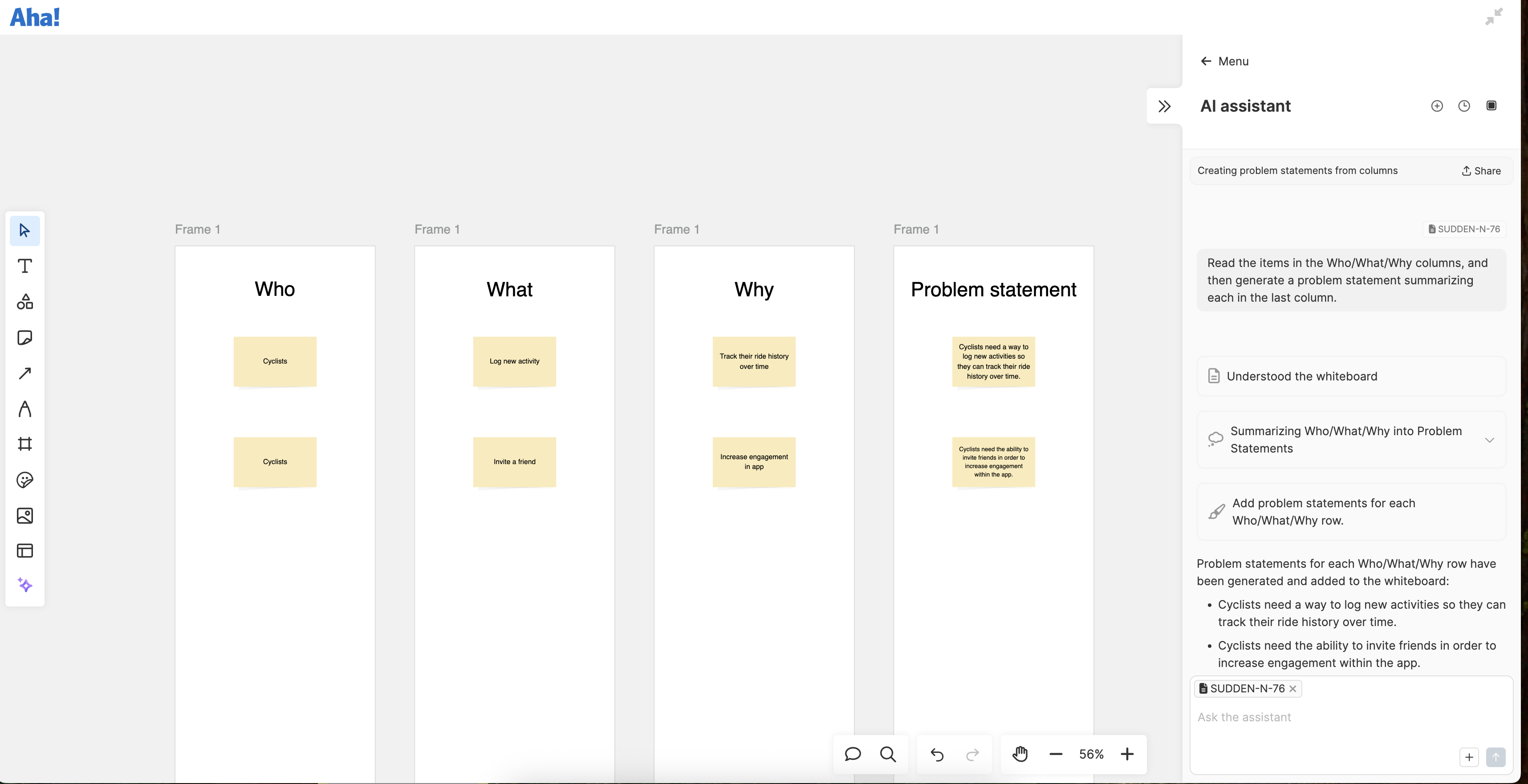Open AI chat history clock
Image resolution: width=1528 pixels, height=784 pixels.
click(1464, 106)
